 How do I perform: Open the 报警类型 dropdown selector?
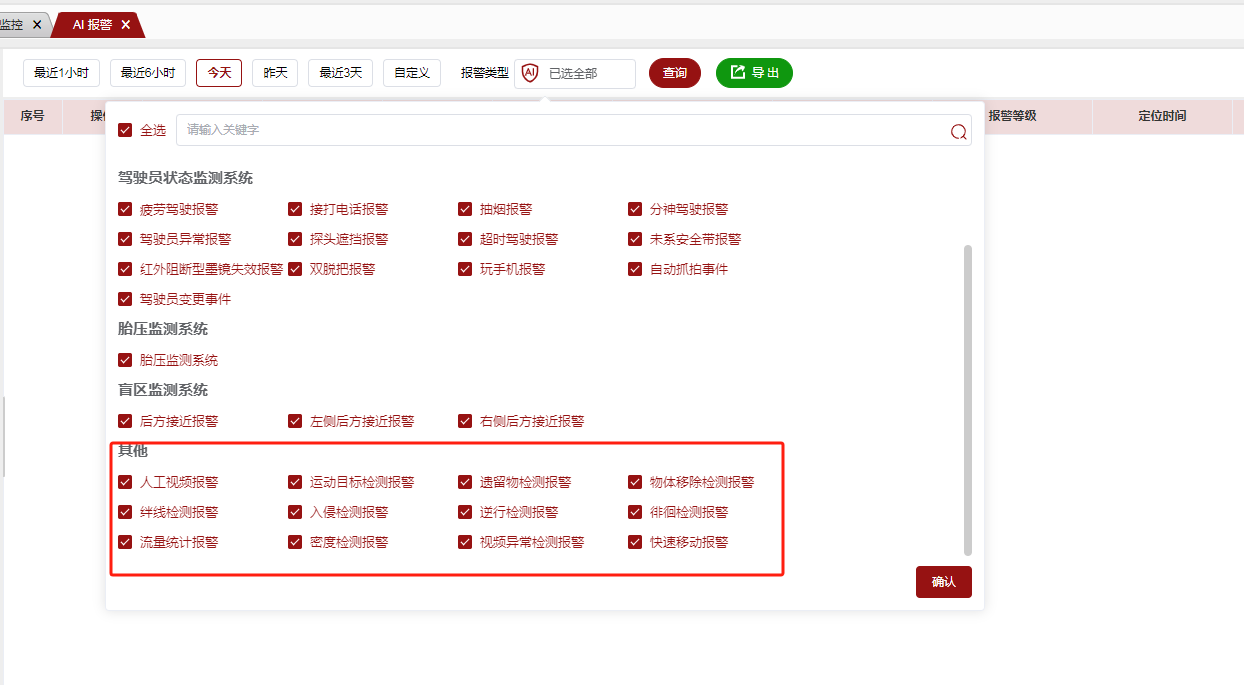[585, 73]
